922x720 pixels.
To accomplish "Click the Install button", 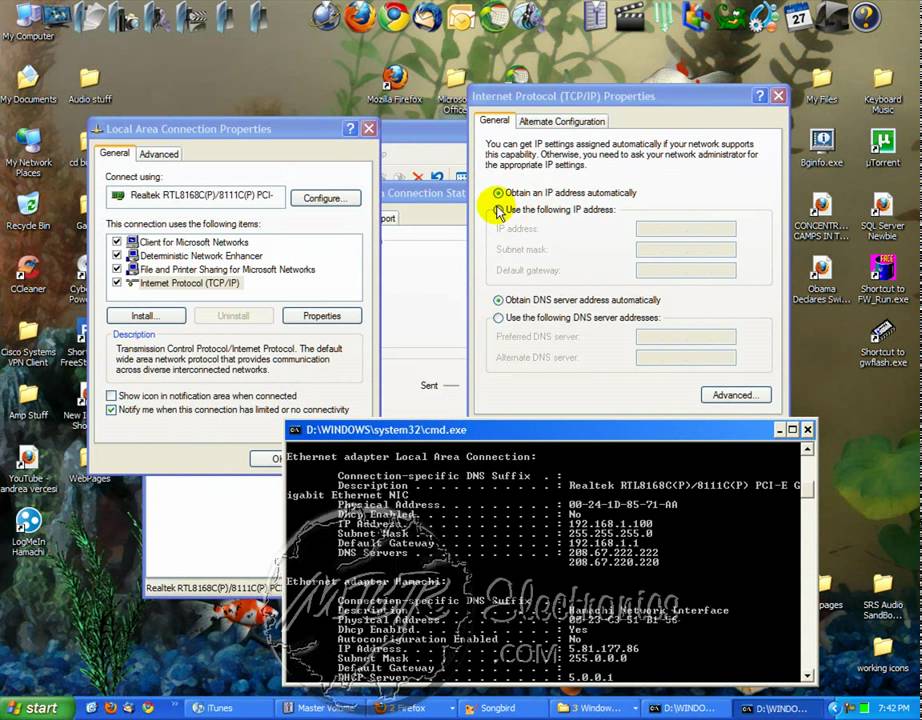I will [146, 316].
